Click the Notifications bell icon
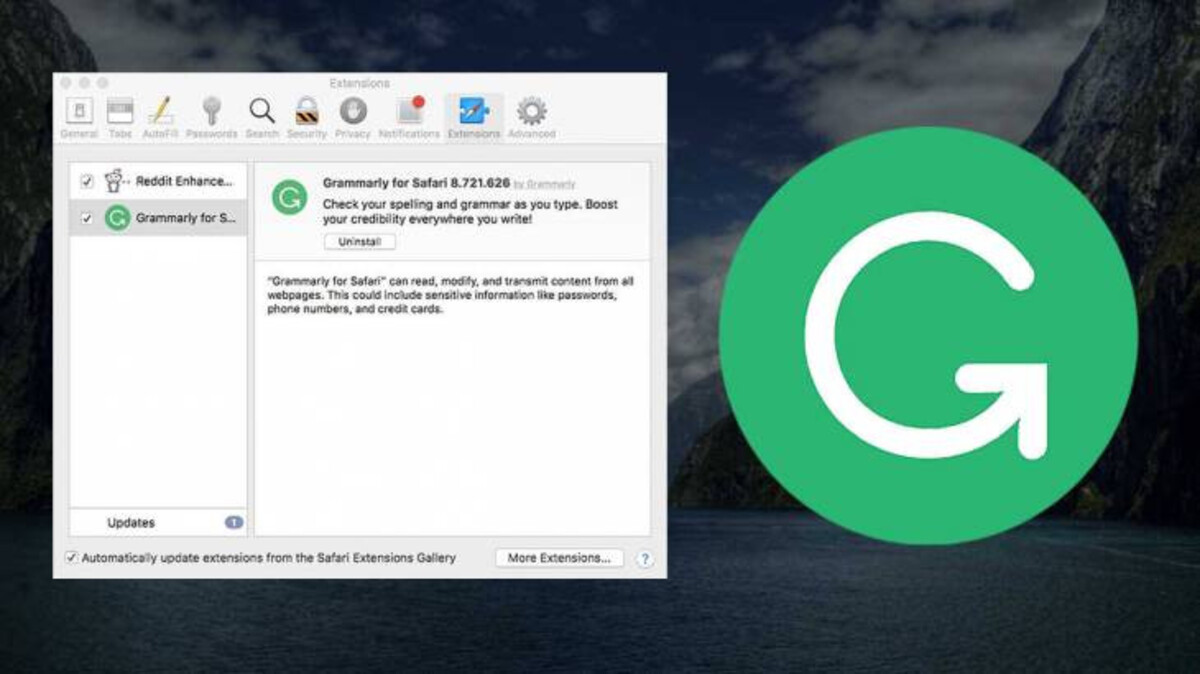1200x674 pixels. coord(408,110)
